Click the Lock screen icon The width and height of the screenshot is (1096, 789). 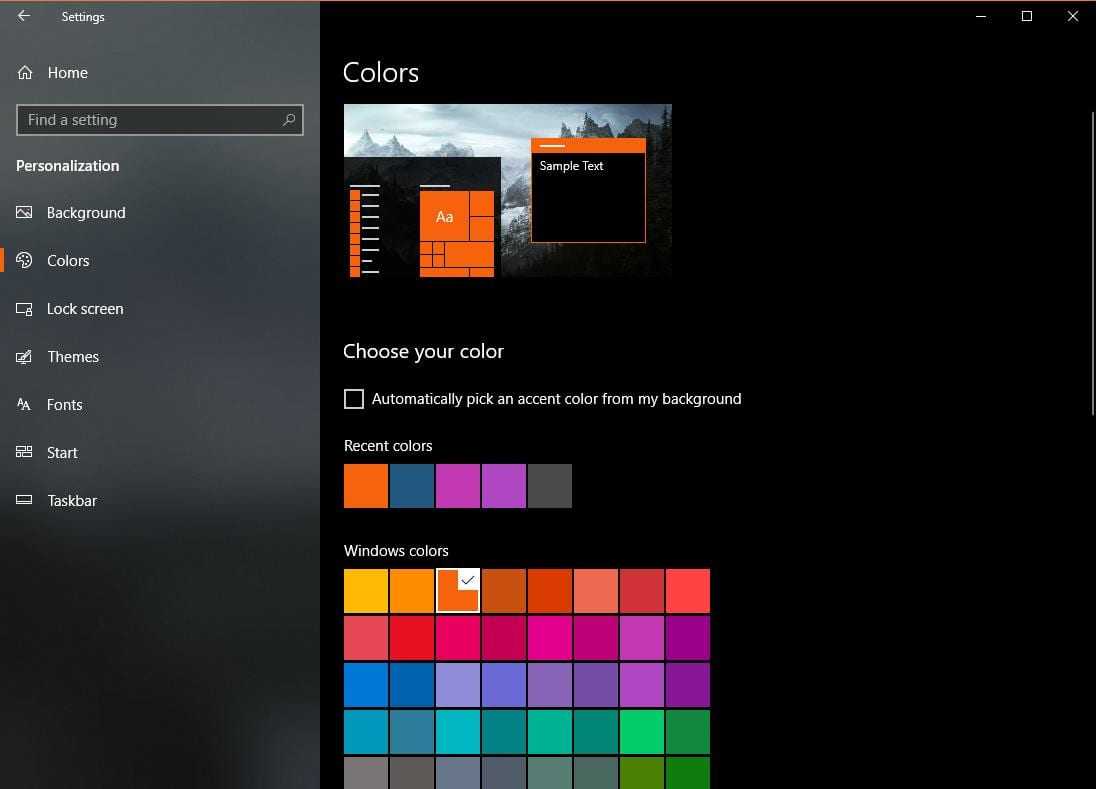point(25,309)
